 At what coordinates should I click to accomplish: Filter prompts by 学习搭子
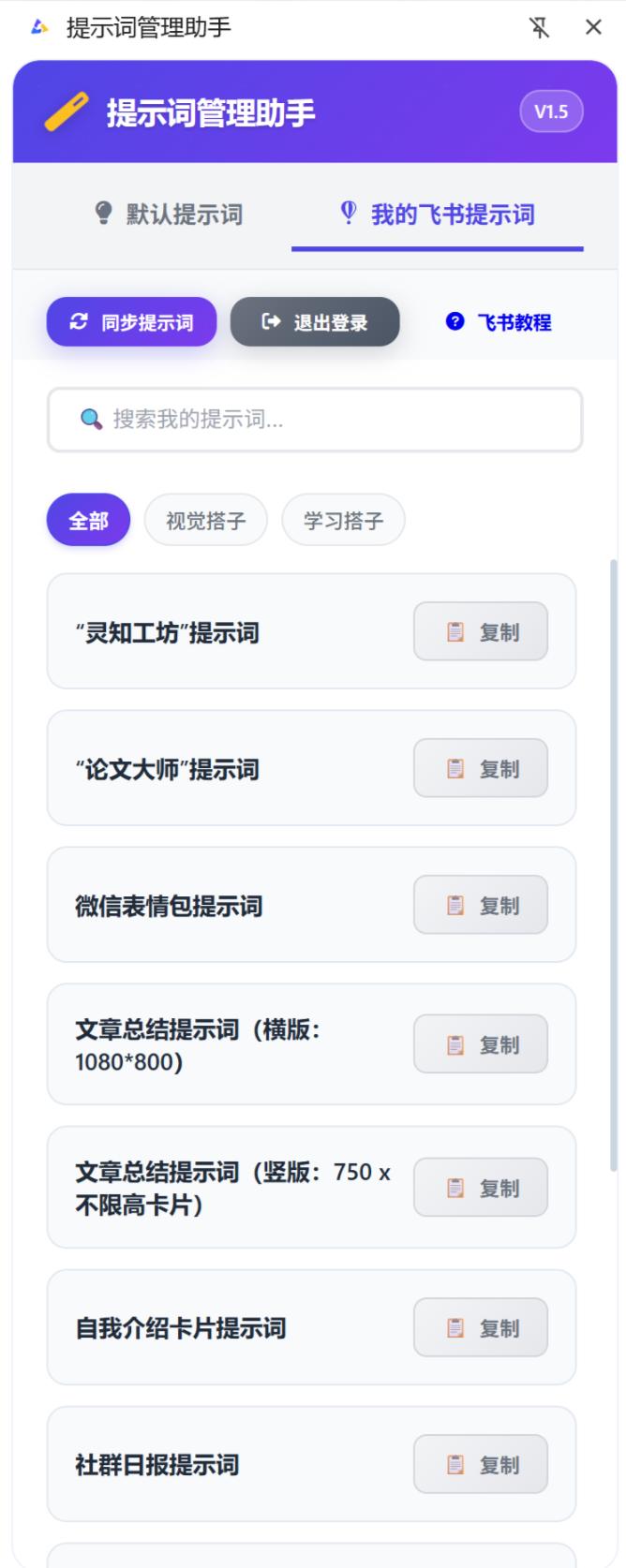click(343, 520)
